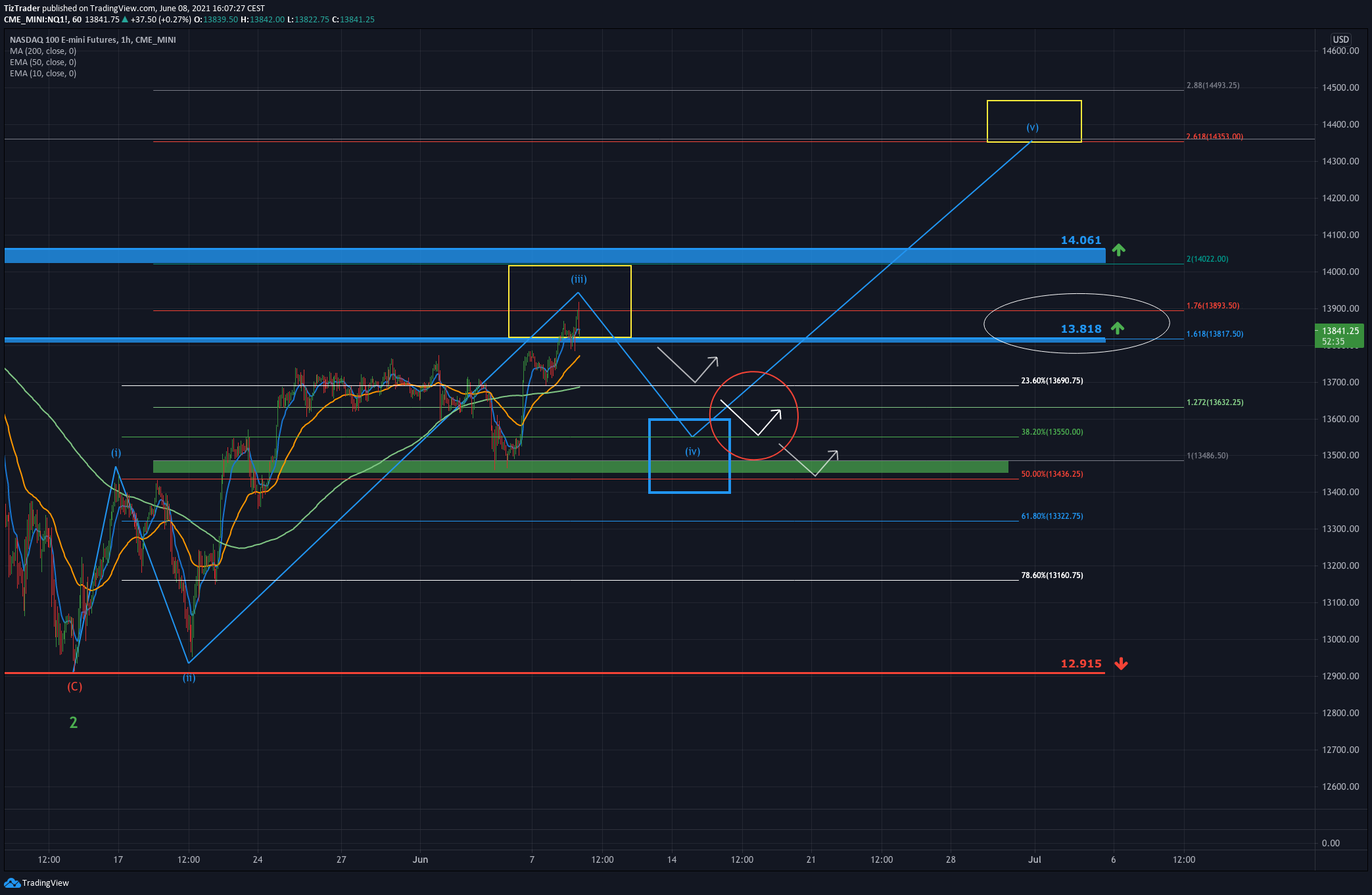Click the 1(13486.50) Fibonacci label

point(1207,456)
